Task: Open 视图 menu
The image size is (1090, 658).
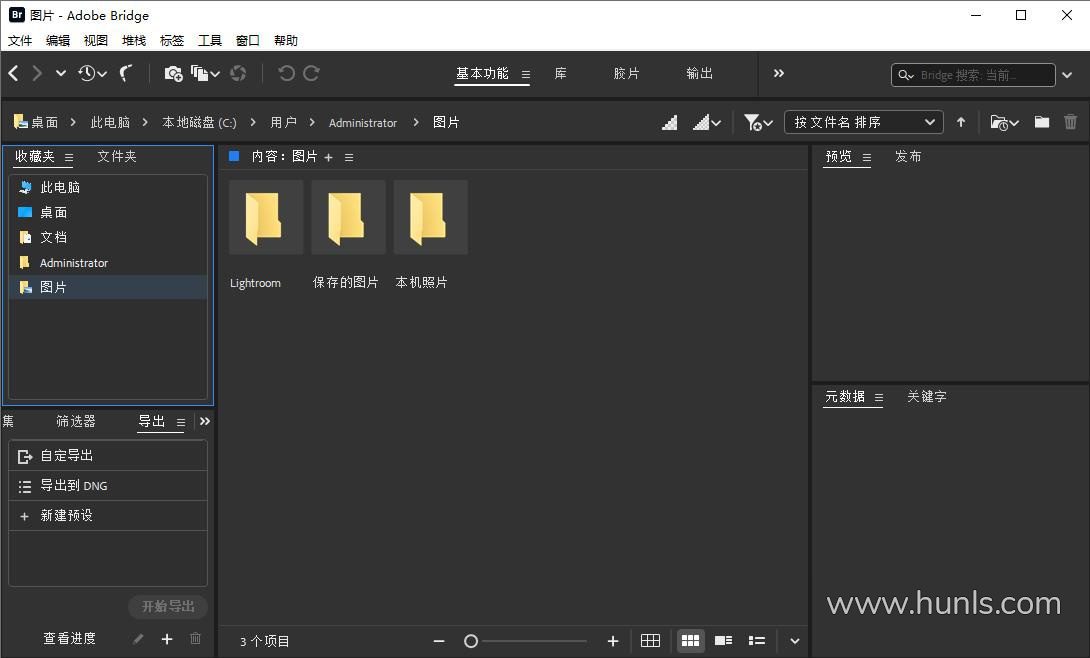Action: click(x=96, y=40)
